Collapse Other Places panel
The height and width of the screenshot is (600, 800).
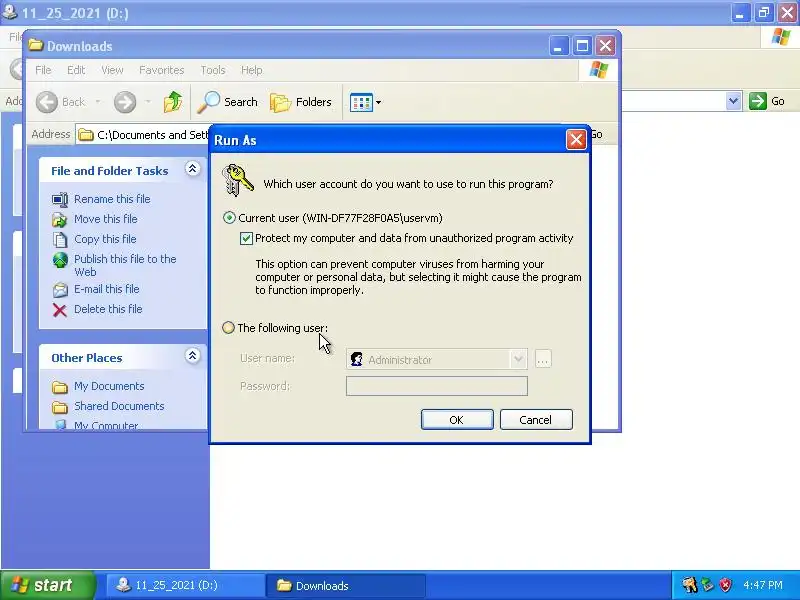tap(192, 356)
